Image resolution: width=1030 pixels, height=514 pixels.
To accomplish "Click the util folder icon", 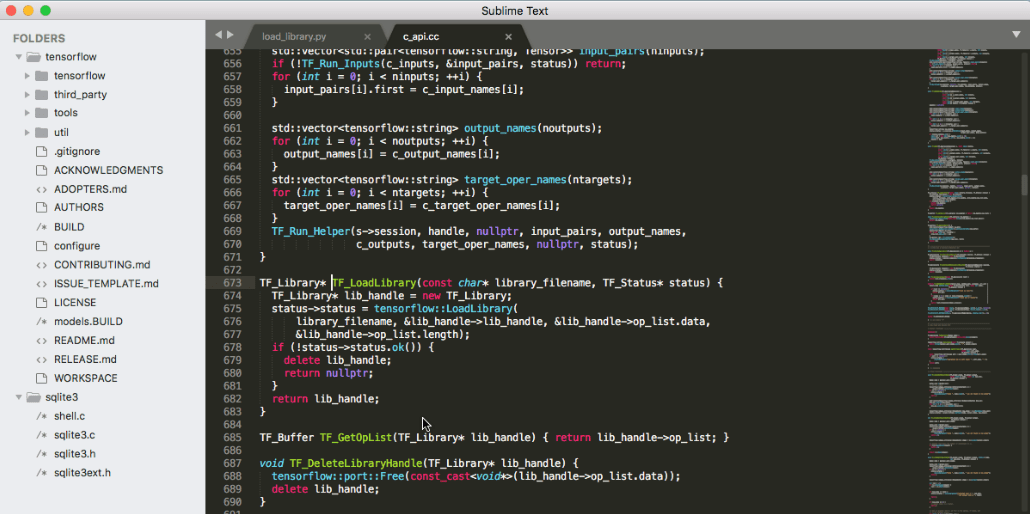I will coord(41,133).
